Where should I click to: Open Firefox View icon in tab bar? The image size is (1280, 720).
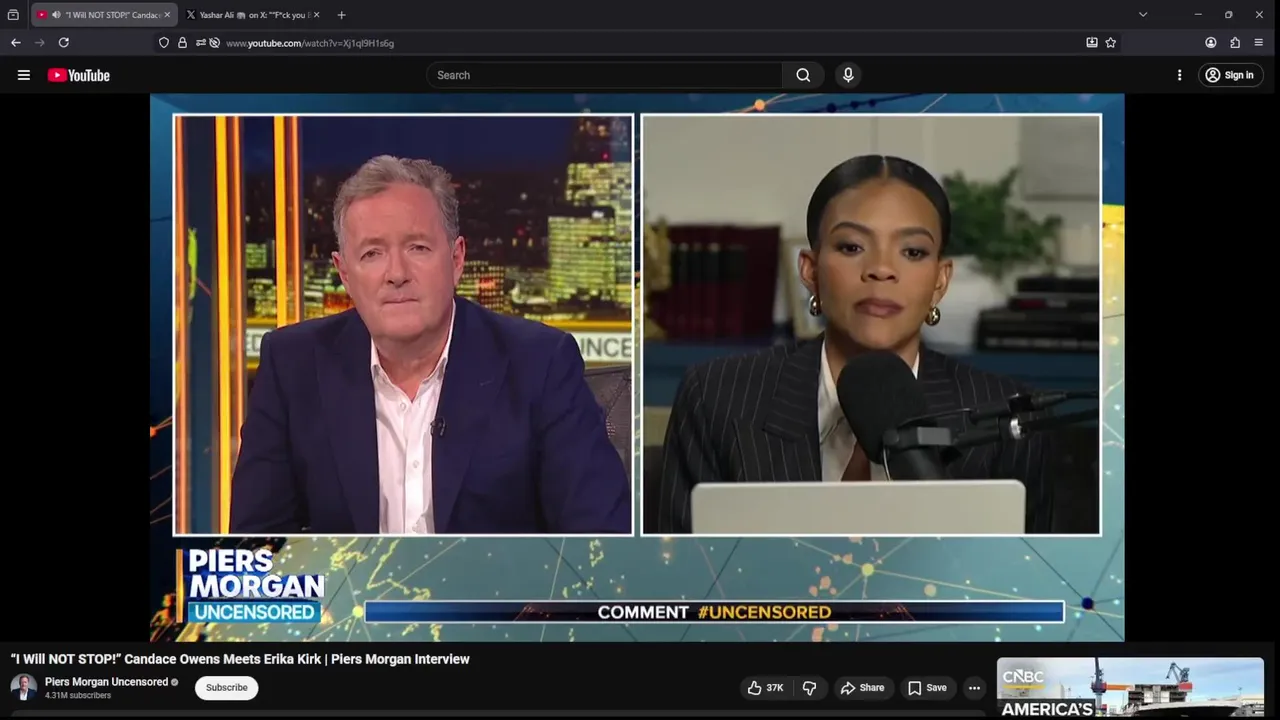(x=13, y=15)
